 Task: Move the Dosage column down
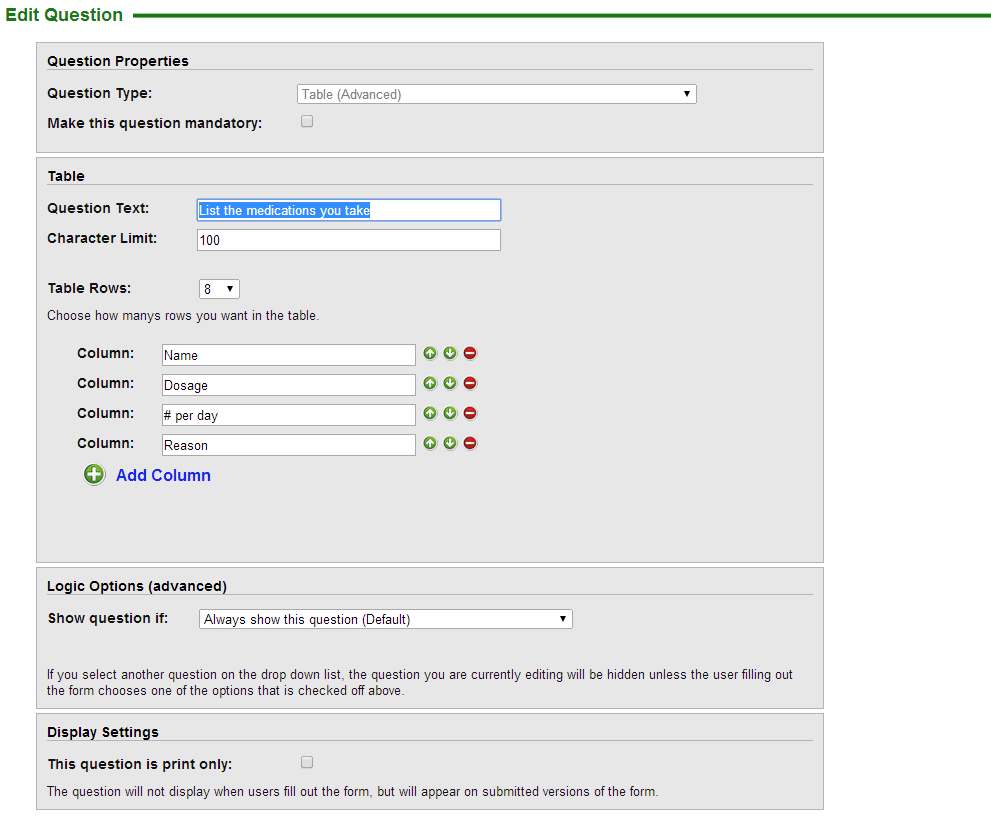pos(450,383)
